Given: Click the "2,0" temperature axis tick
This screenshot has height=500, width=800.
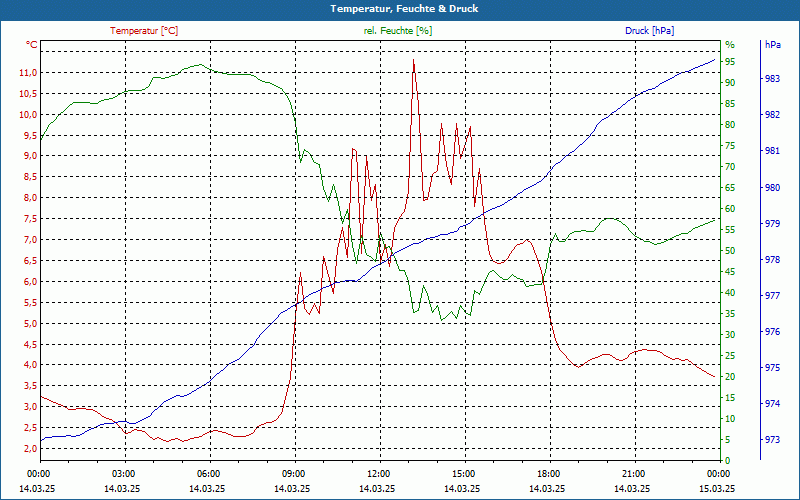Looking at the screenshot, I should pos(30,448).
